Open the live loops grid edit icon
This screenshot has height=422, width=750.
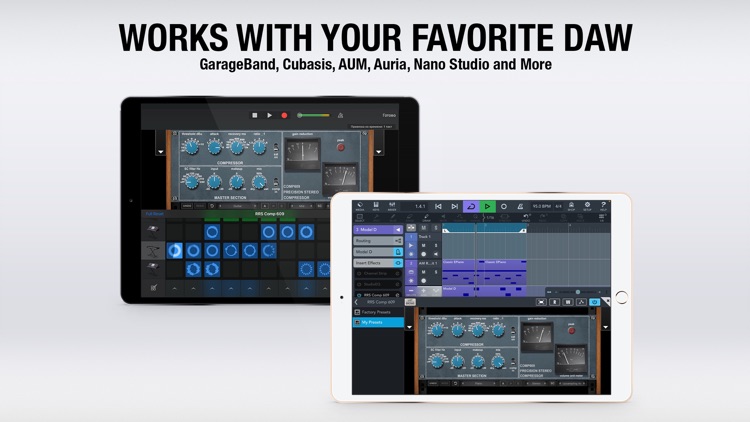coord(153,288)
